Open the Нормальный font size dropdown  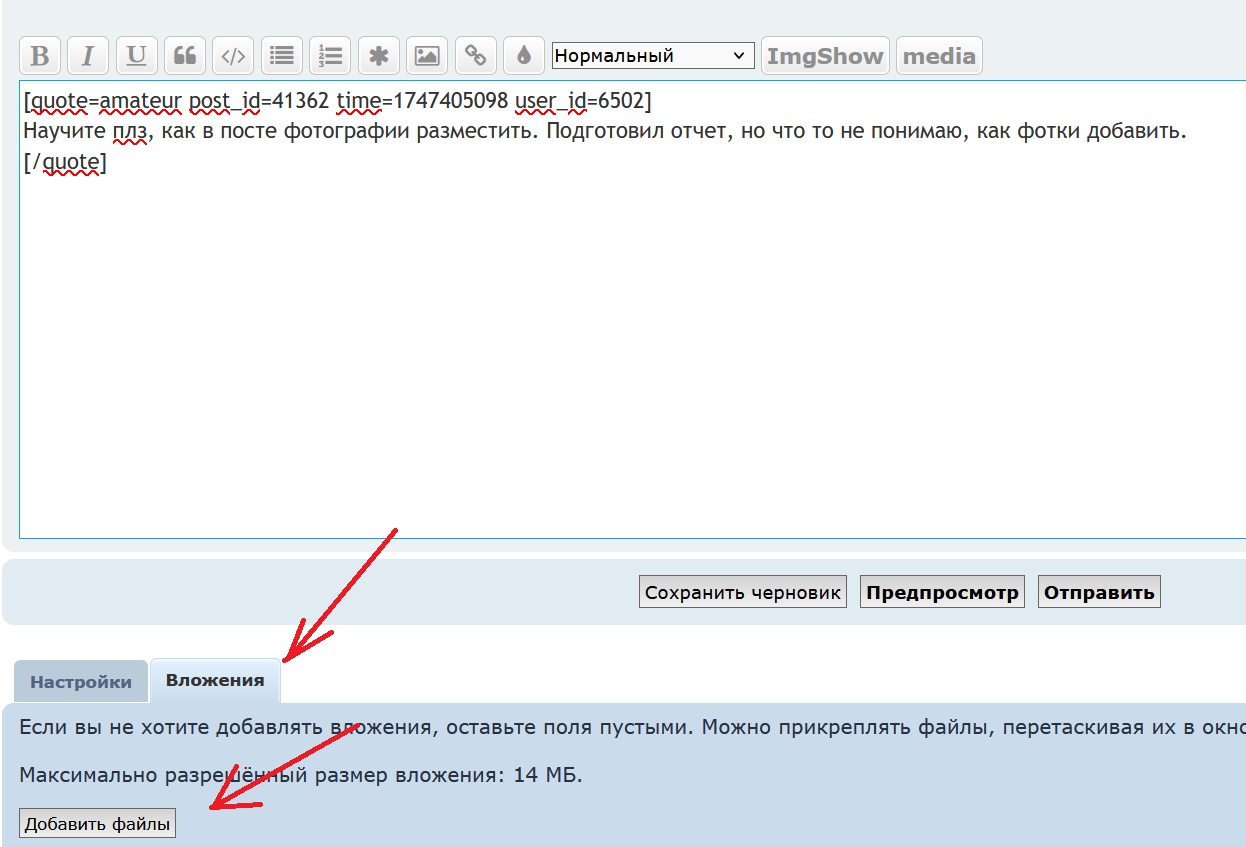[x=653, y=56]
